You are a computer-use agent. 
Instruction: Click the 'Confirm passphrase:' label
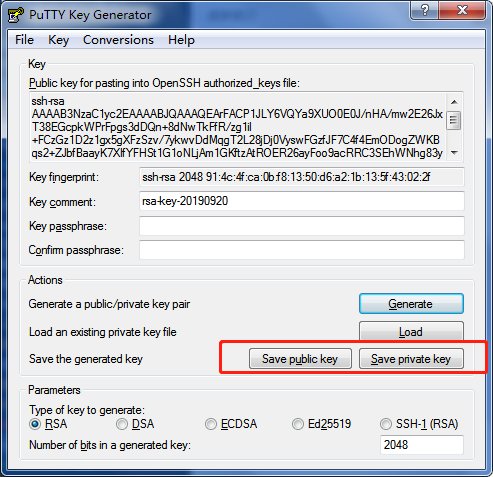pos(76,250)
